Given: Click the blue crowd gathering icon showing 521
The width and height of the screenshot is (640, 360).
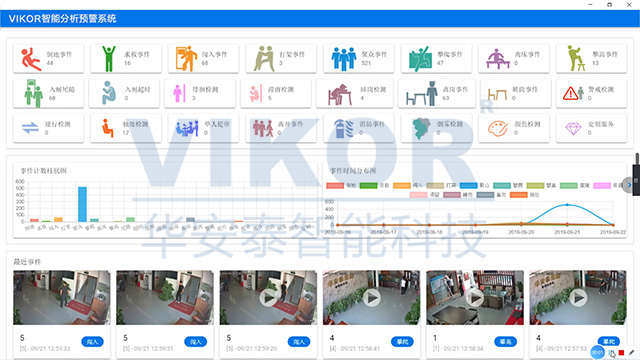Looking at the screenshot, I should [343, 59].
